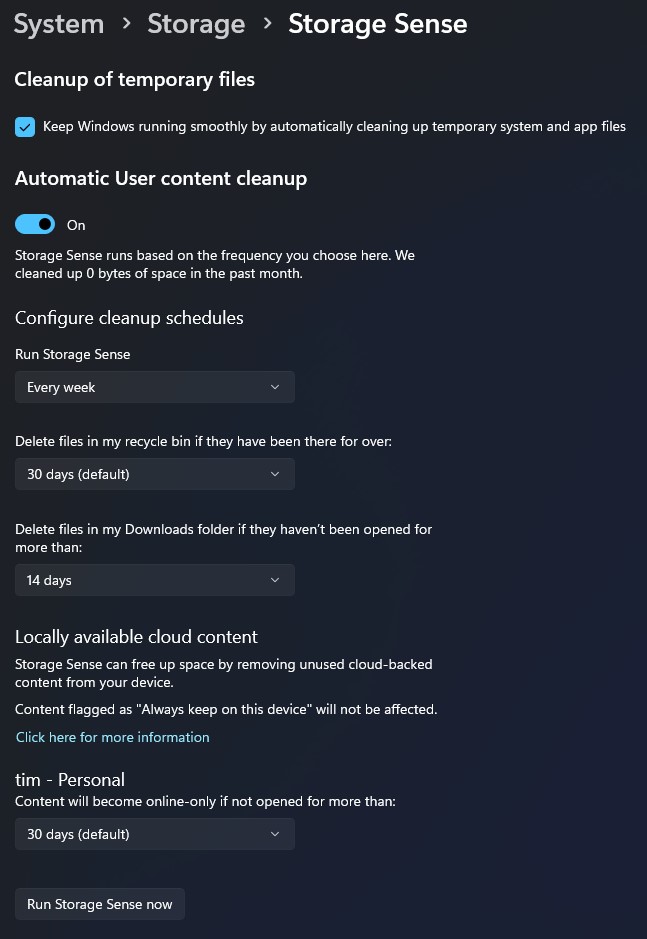Click the 'Automatic User content cleanup' heading
The height and width of the screenshot is (939, 647).
click(x=161, y=179)
